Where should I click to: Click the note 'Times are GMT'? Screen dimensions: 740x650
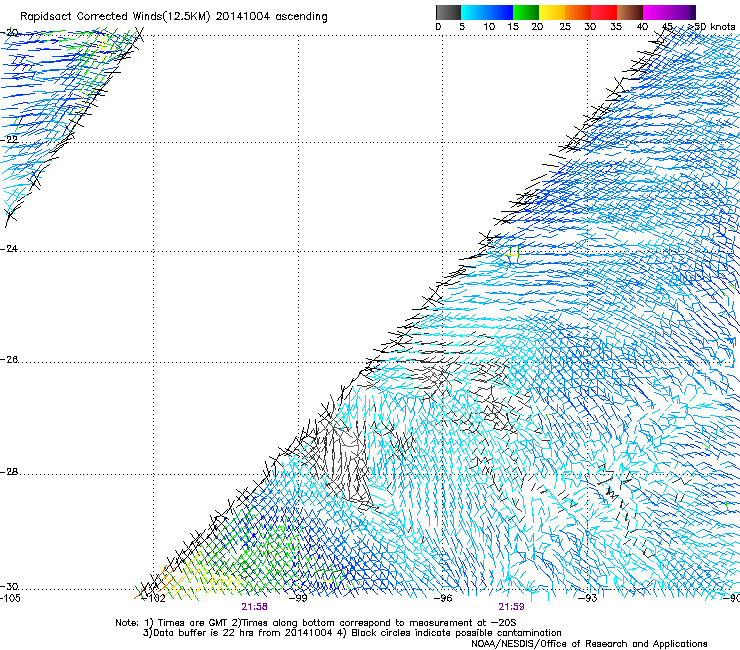coord(193,623)
